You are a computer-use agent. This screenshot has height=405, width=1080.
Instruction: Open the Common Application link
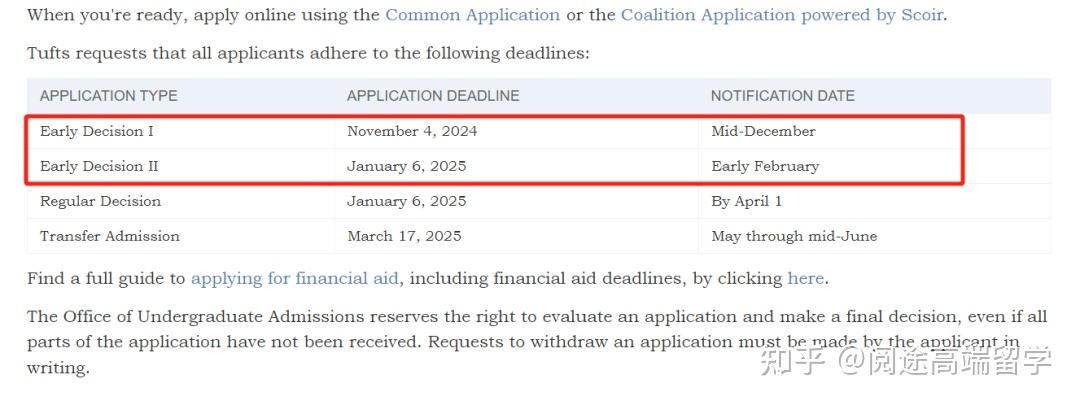tap(472, 15)
